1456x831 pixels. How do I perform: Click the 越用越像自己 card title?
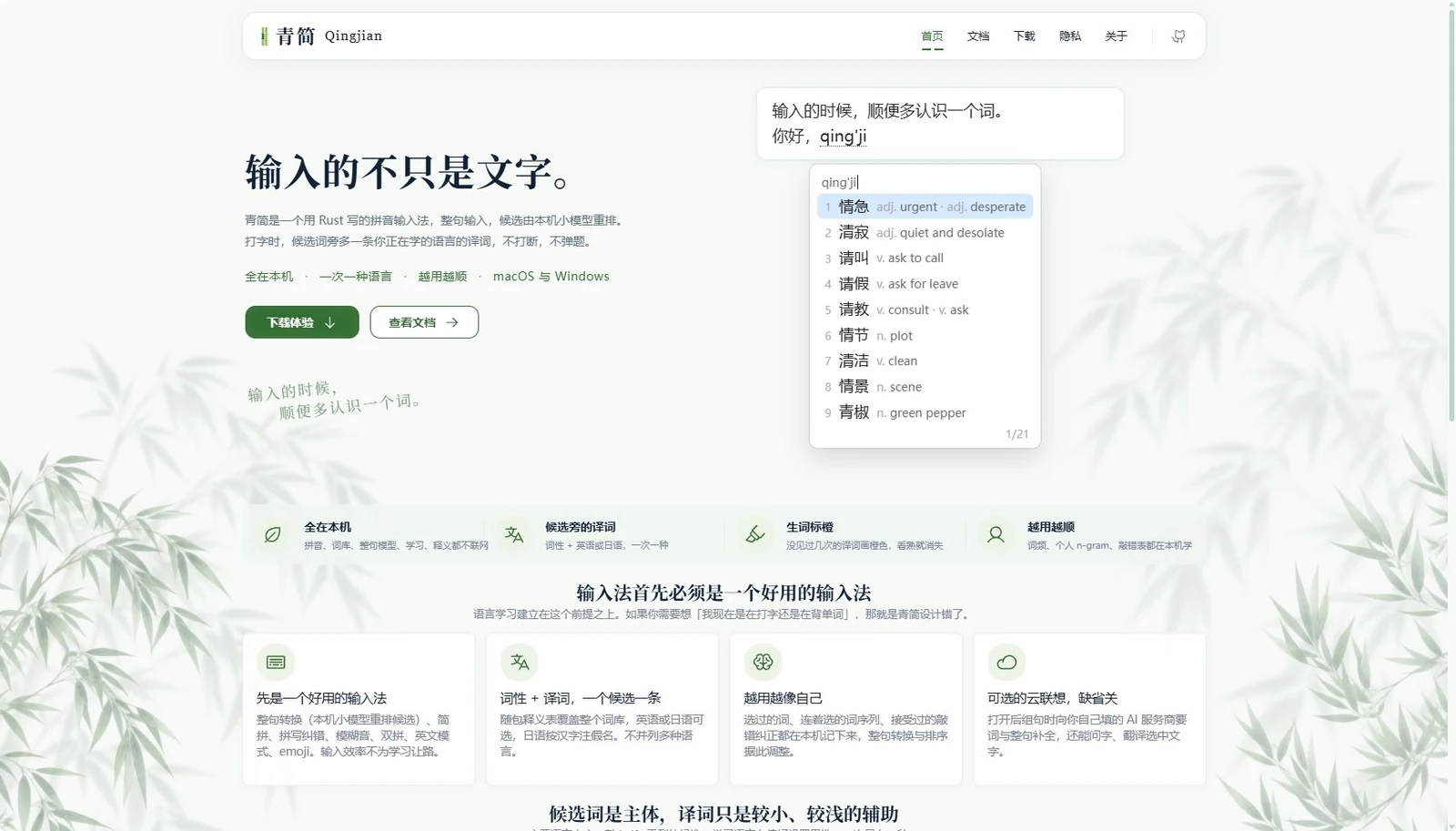783,698
